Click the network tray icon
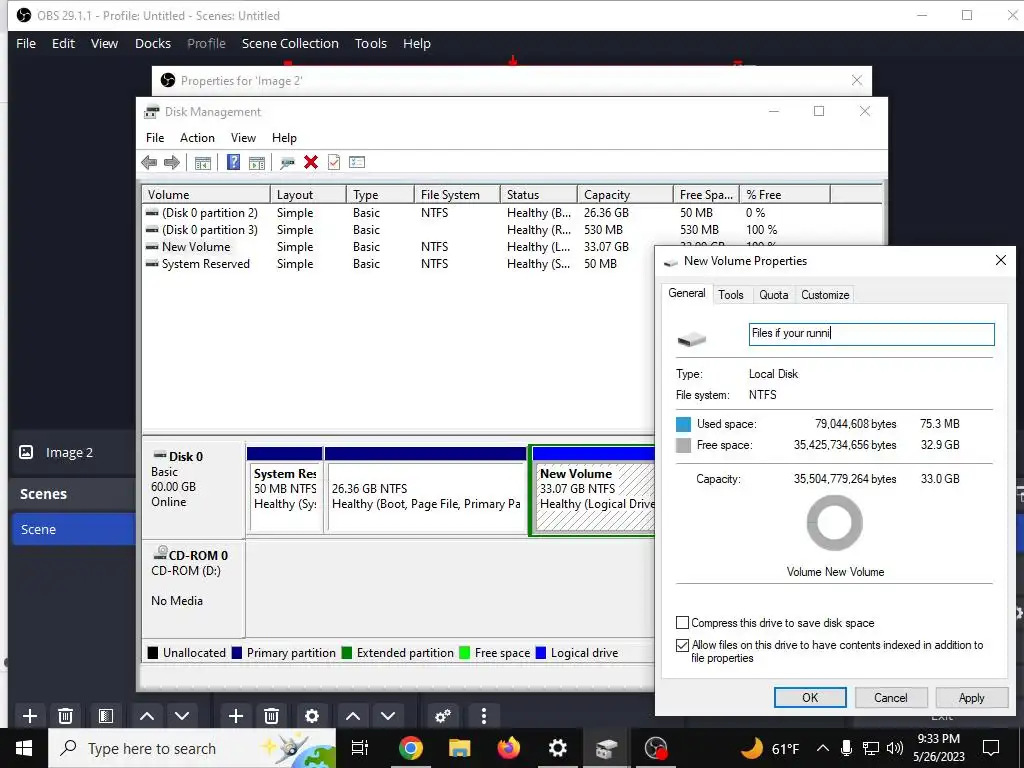Screen dimensions: 1024x768 (x=871, y=748)
